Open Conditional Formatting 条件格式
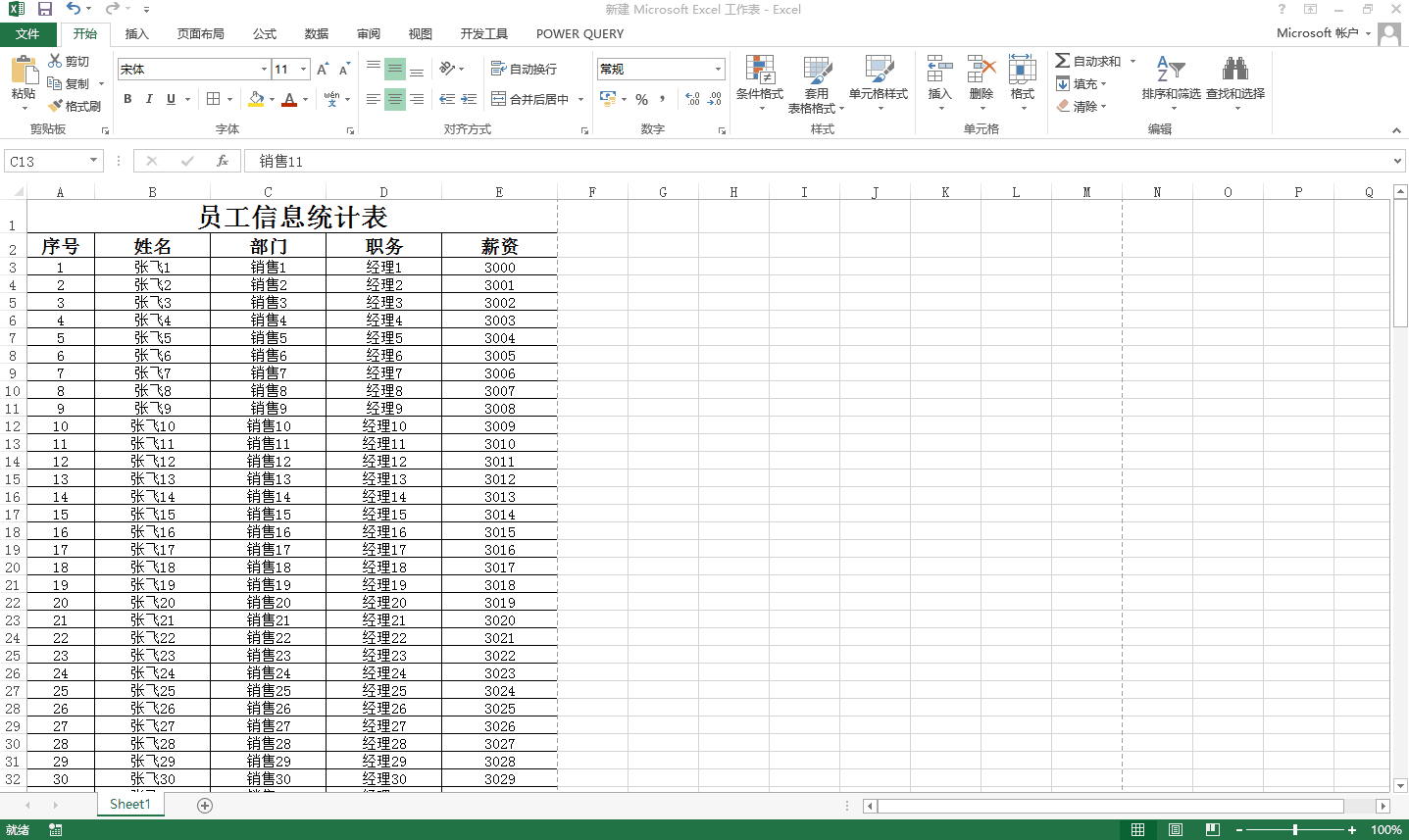The image size is (1409, 840). coord(760,81)
